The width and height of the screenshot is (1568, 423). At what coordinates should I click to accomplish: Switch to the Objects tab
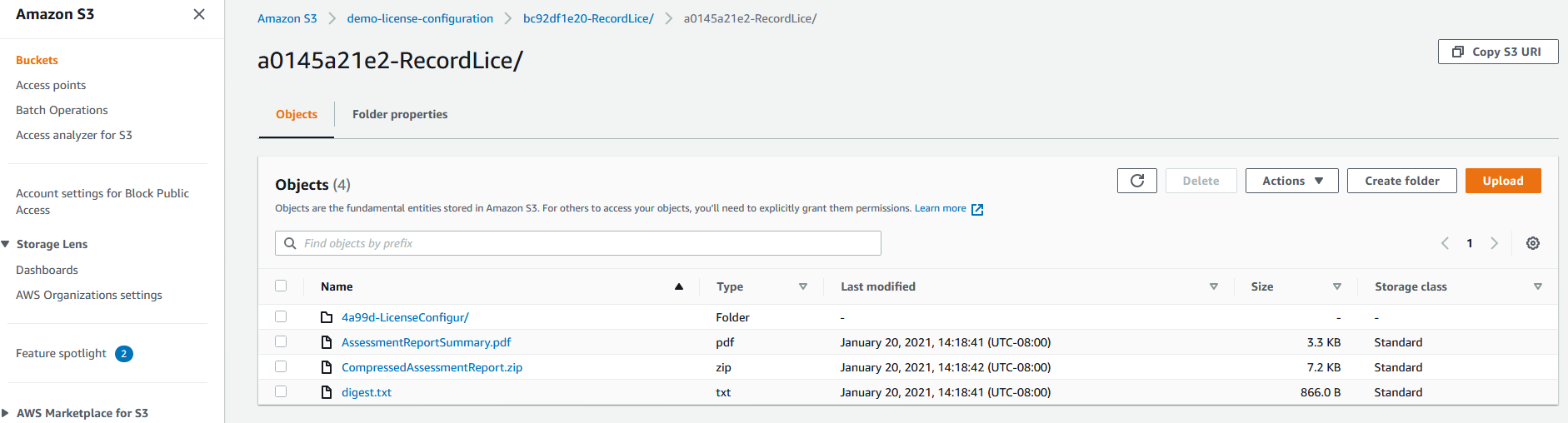297,114
